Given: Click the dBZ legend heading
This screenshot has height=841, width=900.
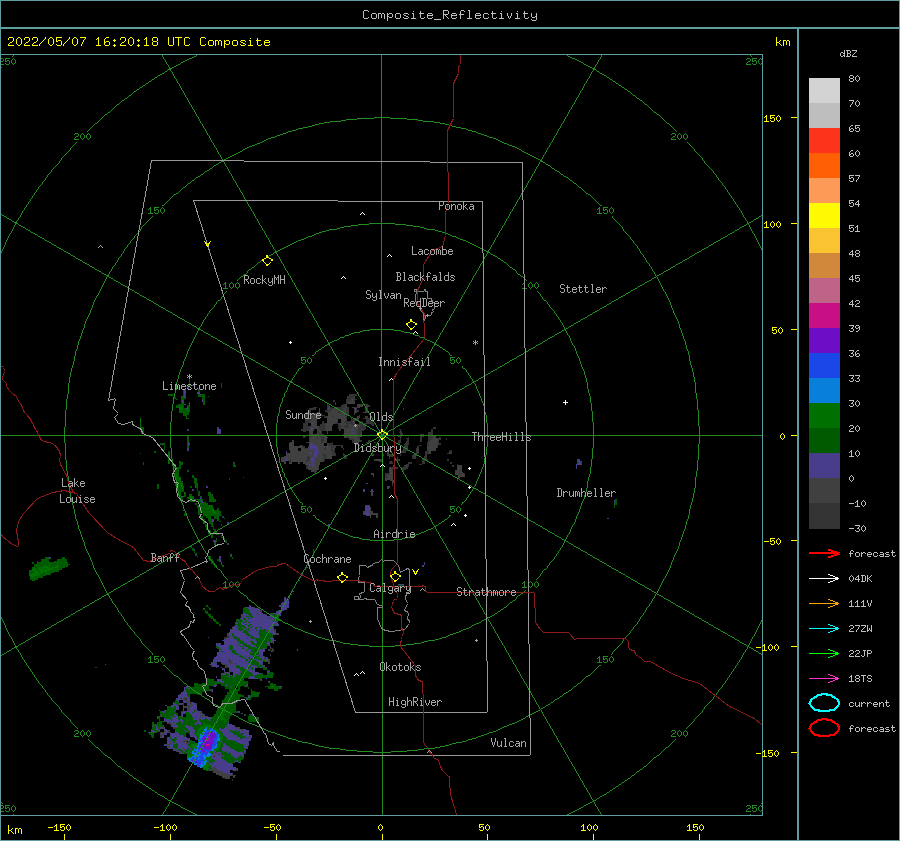Looking at the screenshot, I should coord(848,53).
